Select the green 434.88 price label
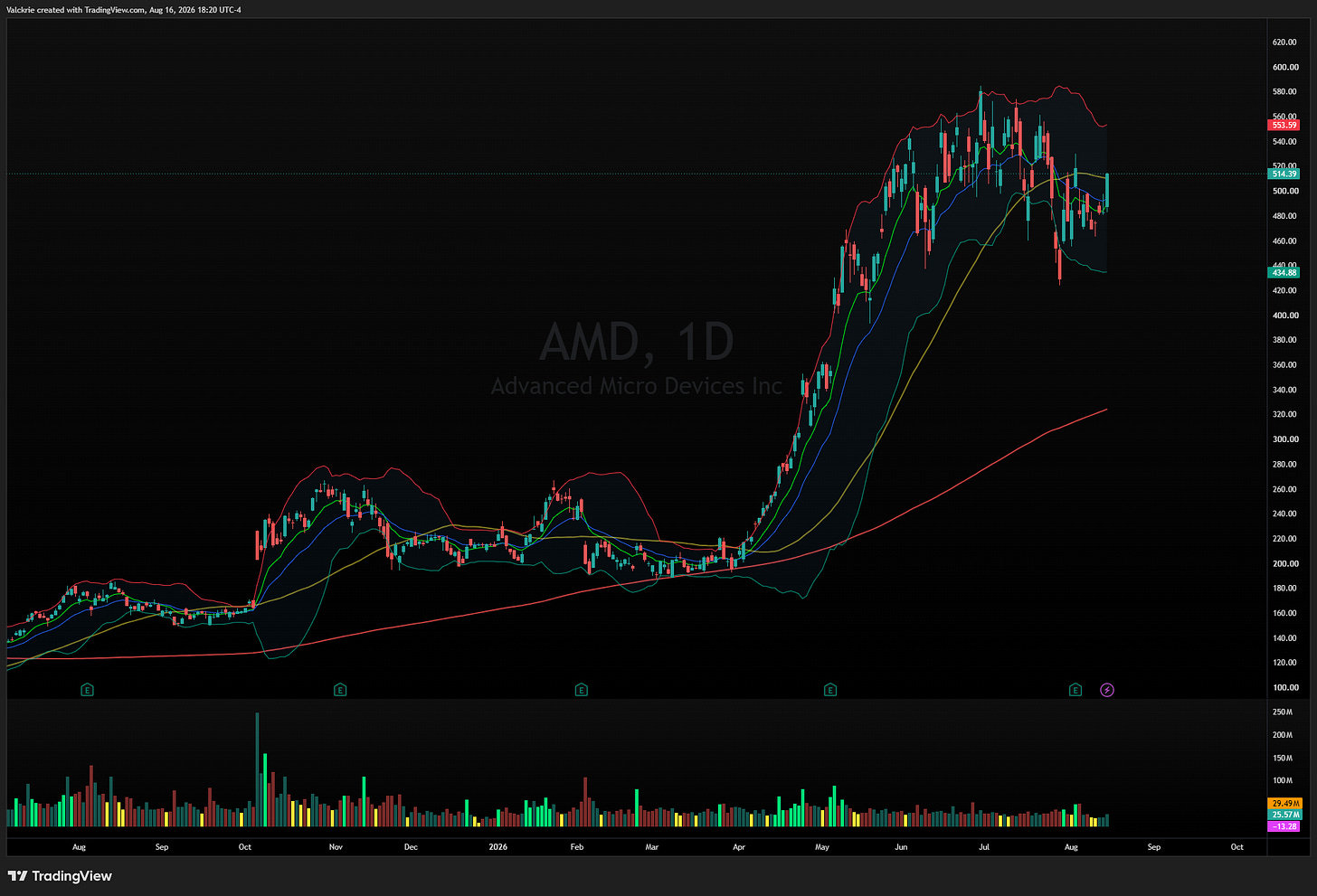The image size is (1317, 896). pyautogui.click(x=1284, y=272)
